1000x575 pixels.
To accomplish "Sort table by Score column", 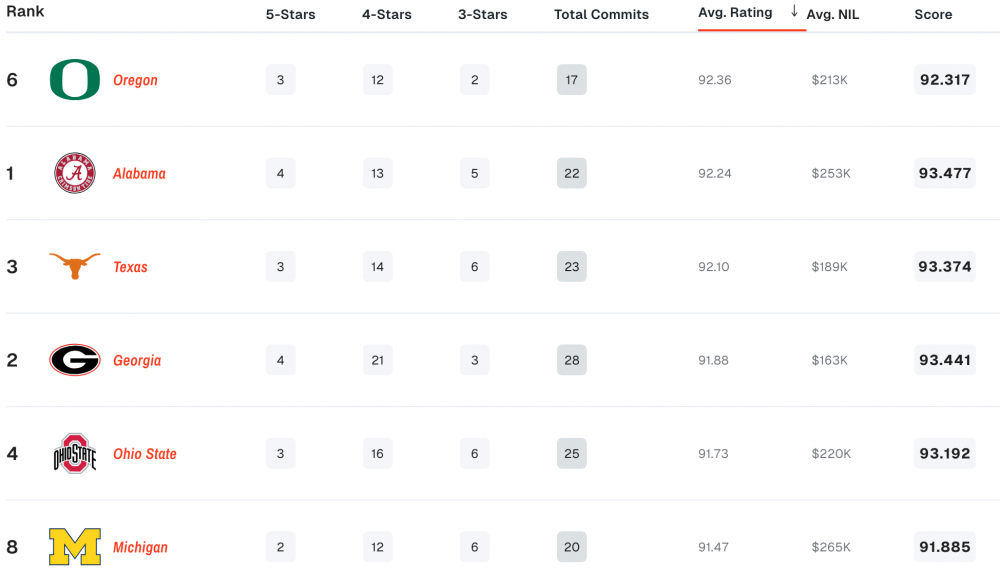I will (933, 15).
